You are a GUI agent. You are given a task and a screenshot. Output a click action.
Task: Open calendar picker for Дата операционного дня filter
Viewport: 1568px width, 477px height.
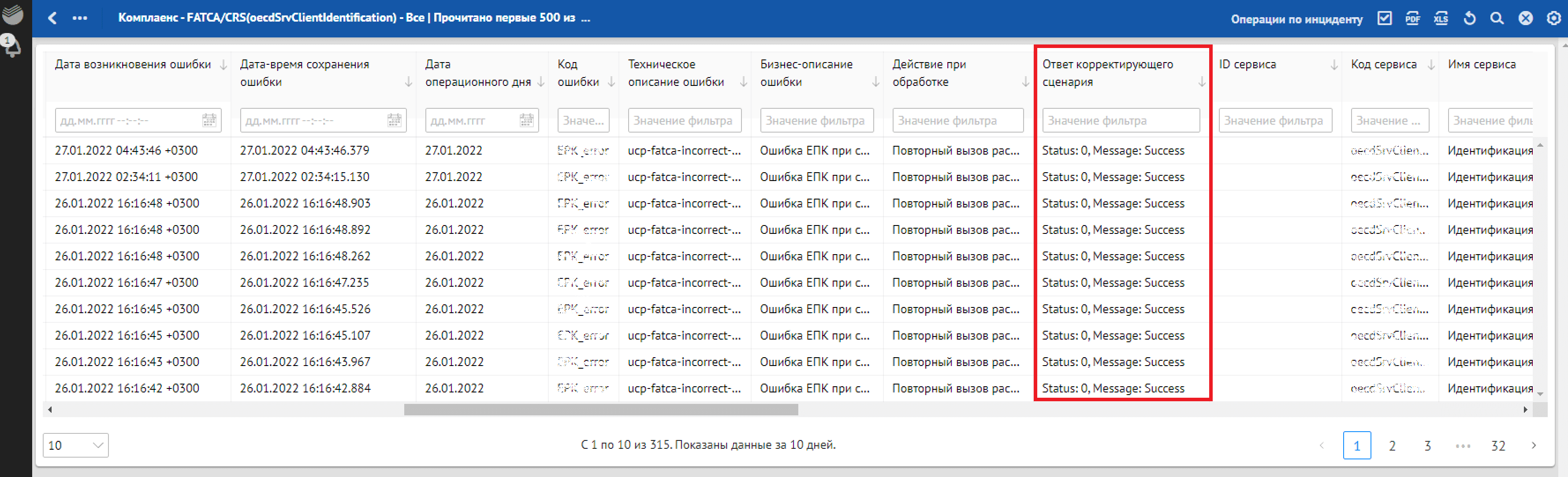(x=526, y=121)
